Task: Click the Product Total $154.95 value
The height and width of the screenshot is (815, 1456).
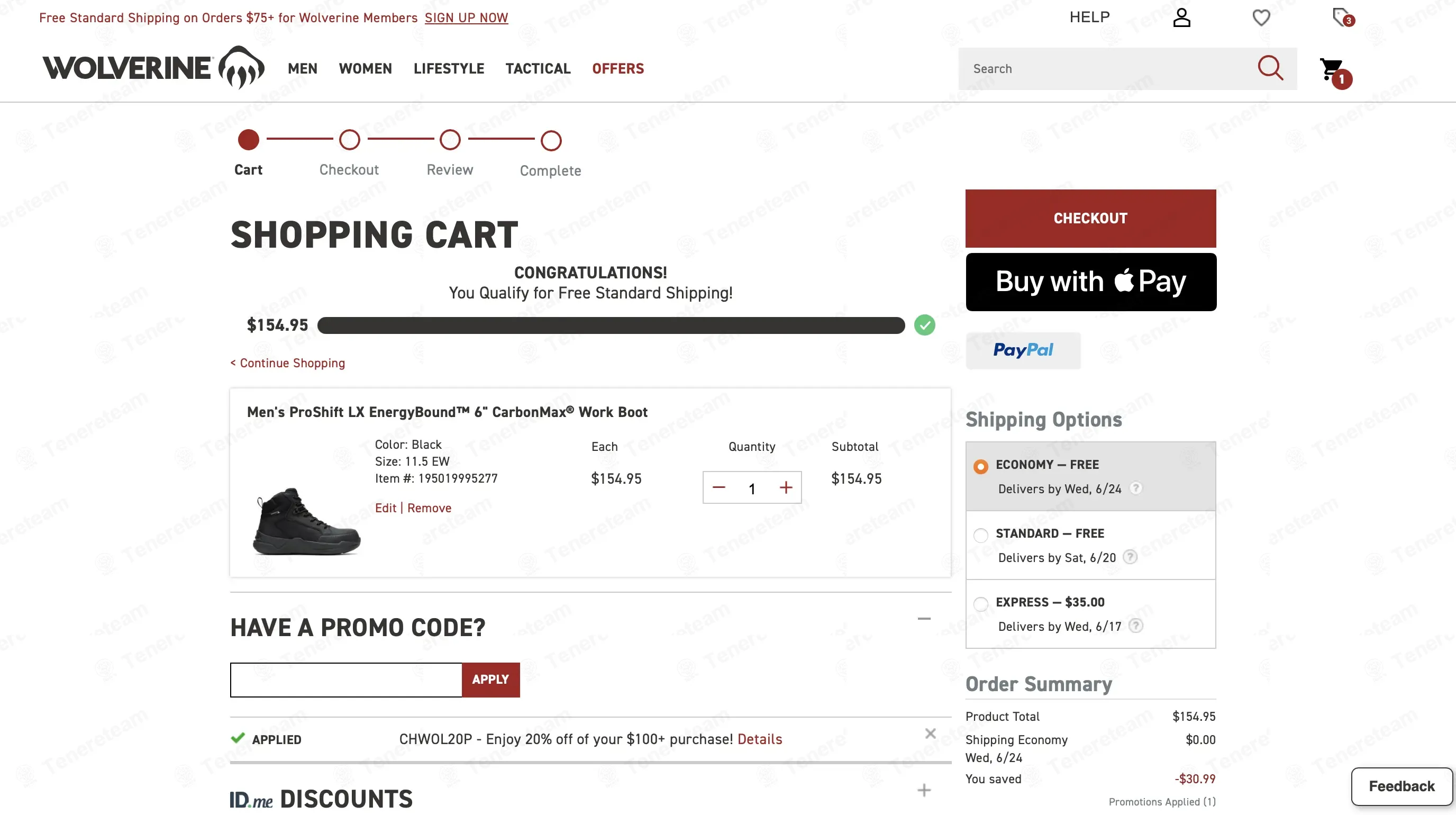Action: click(1194, 716)
